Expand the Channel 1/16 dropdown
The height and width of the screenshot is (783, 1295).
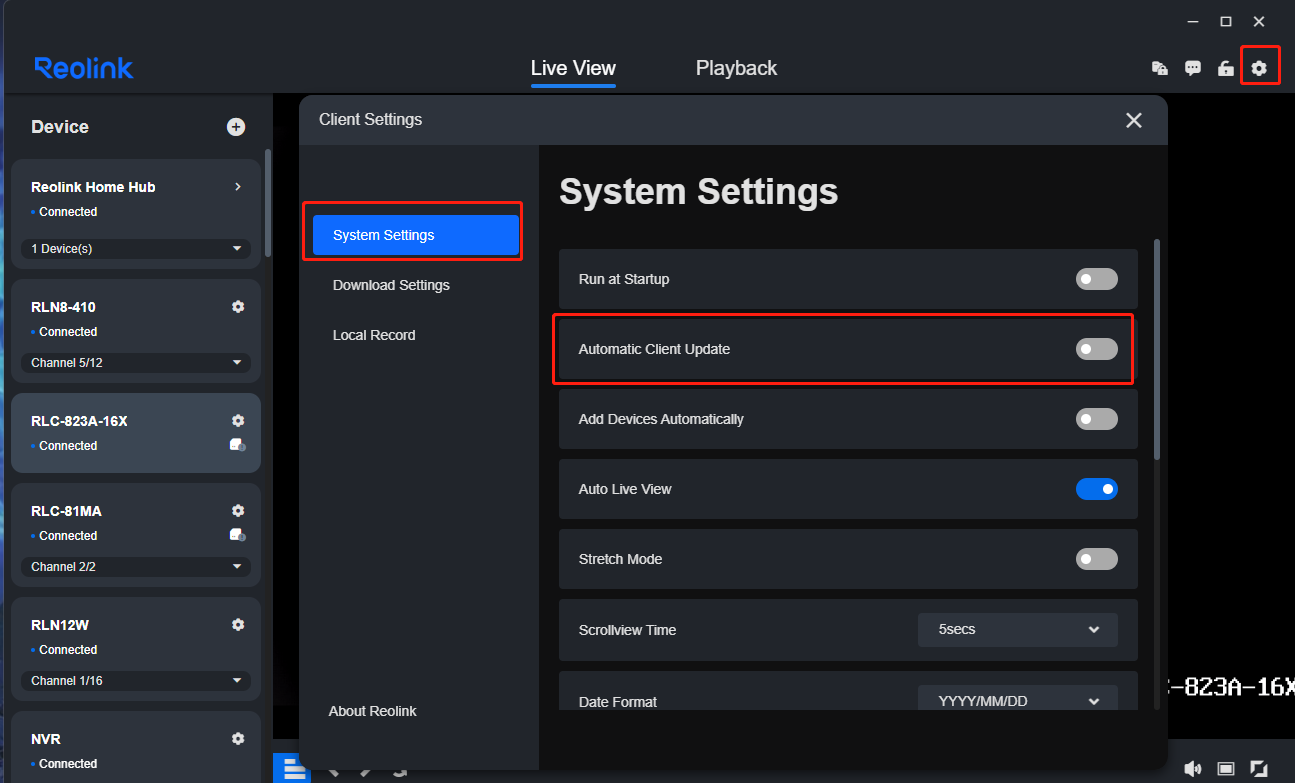[x=136, y=680]
